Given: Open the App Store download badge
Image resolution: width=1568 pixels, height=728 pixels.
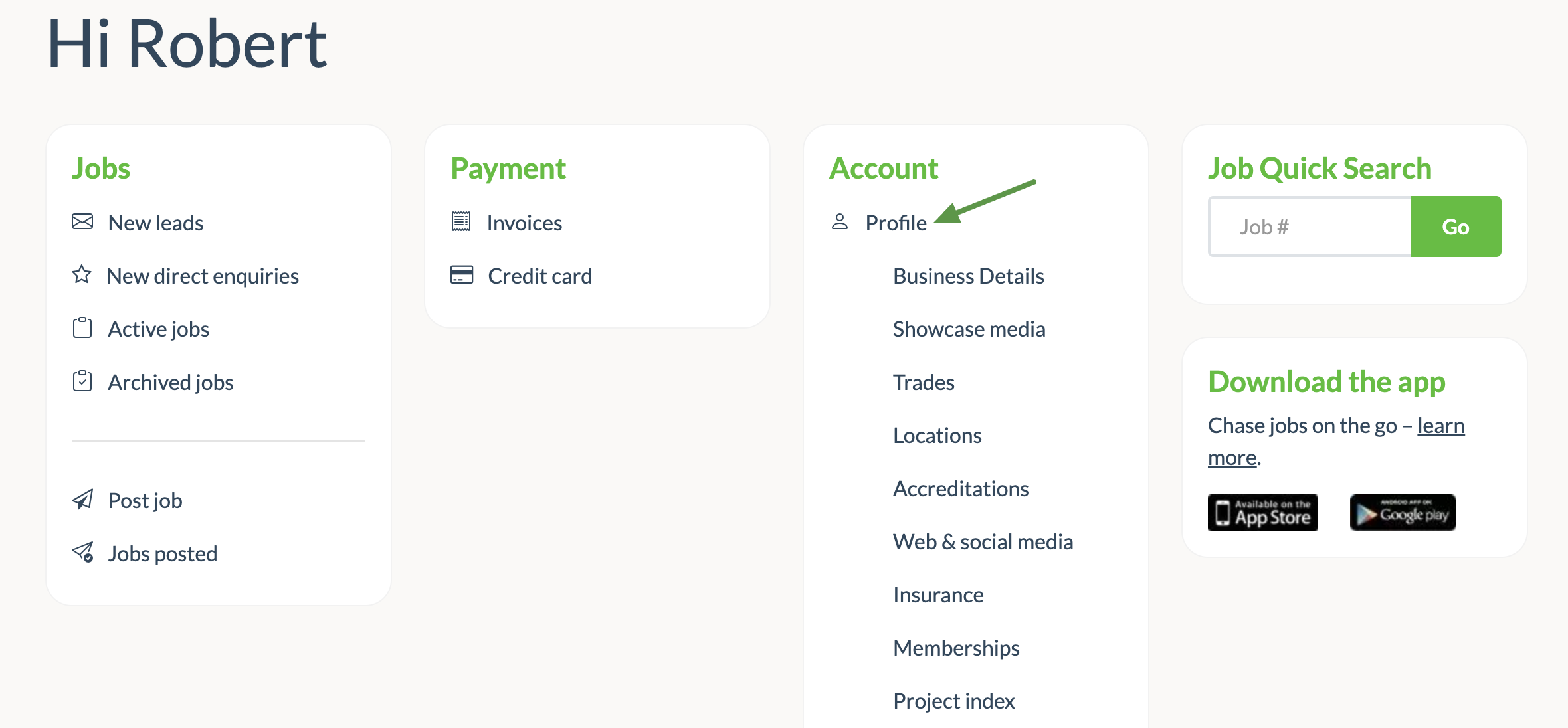Looking at the screenshot, I should pyautogui.click(x=1262, y=513).
